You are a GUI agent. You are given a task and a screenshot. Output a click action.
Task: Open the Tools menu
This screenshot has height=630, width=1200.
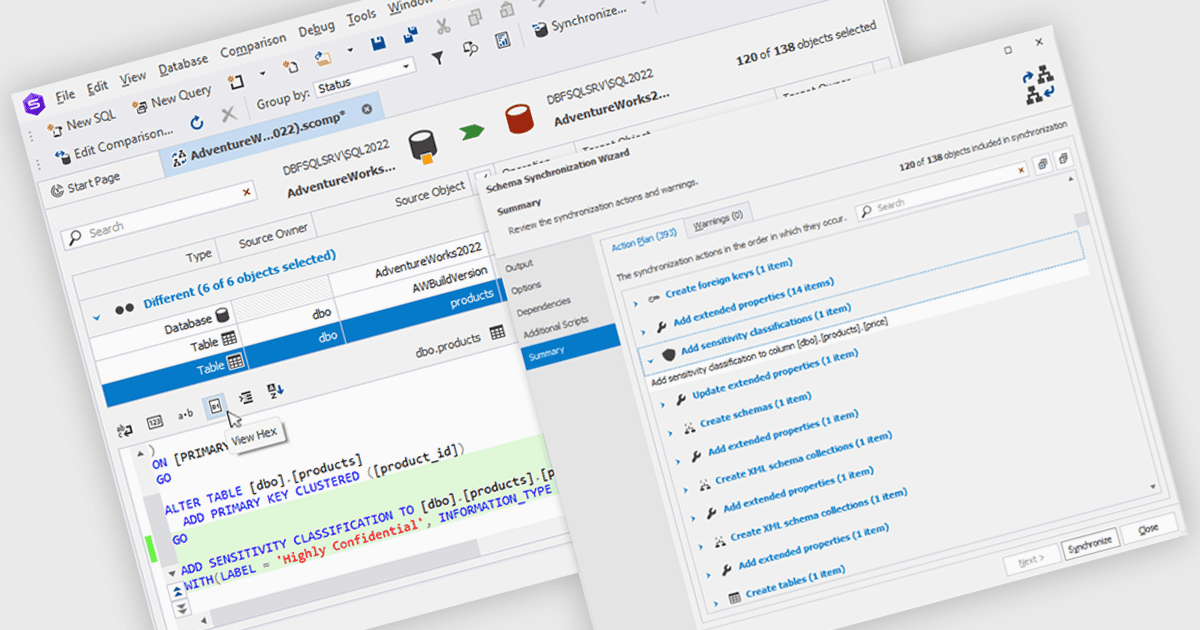click(361, 18)
